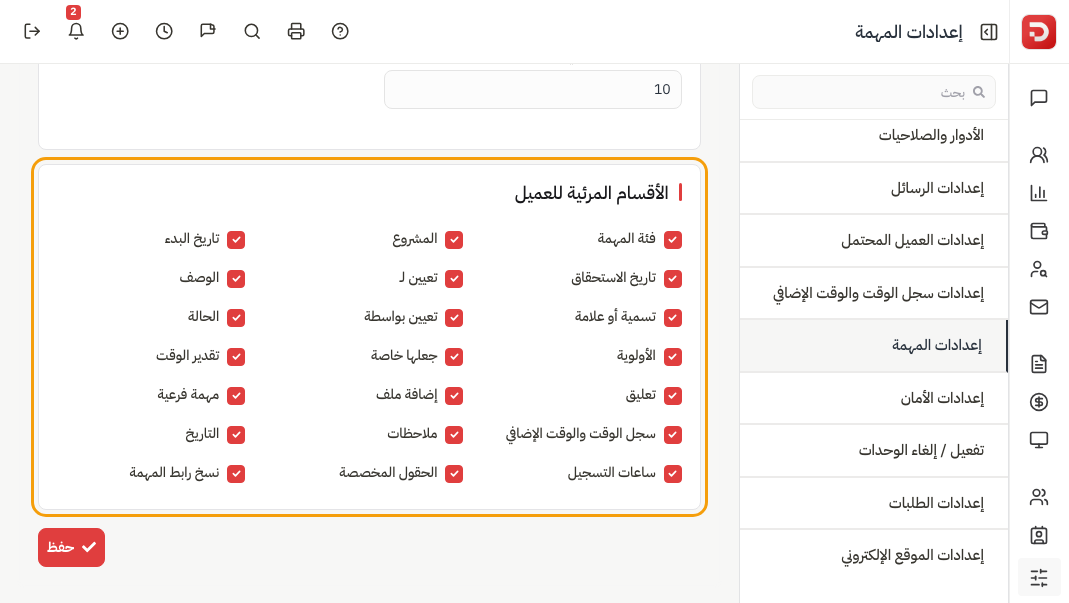Open the sticky notes icon
The width and height of the screenshot is (1069, 603).
click(208, 31)
